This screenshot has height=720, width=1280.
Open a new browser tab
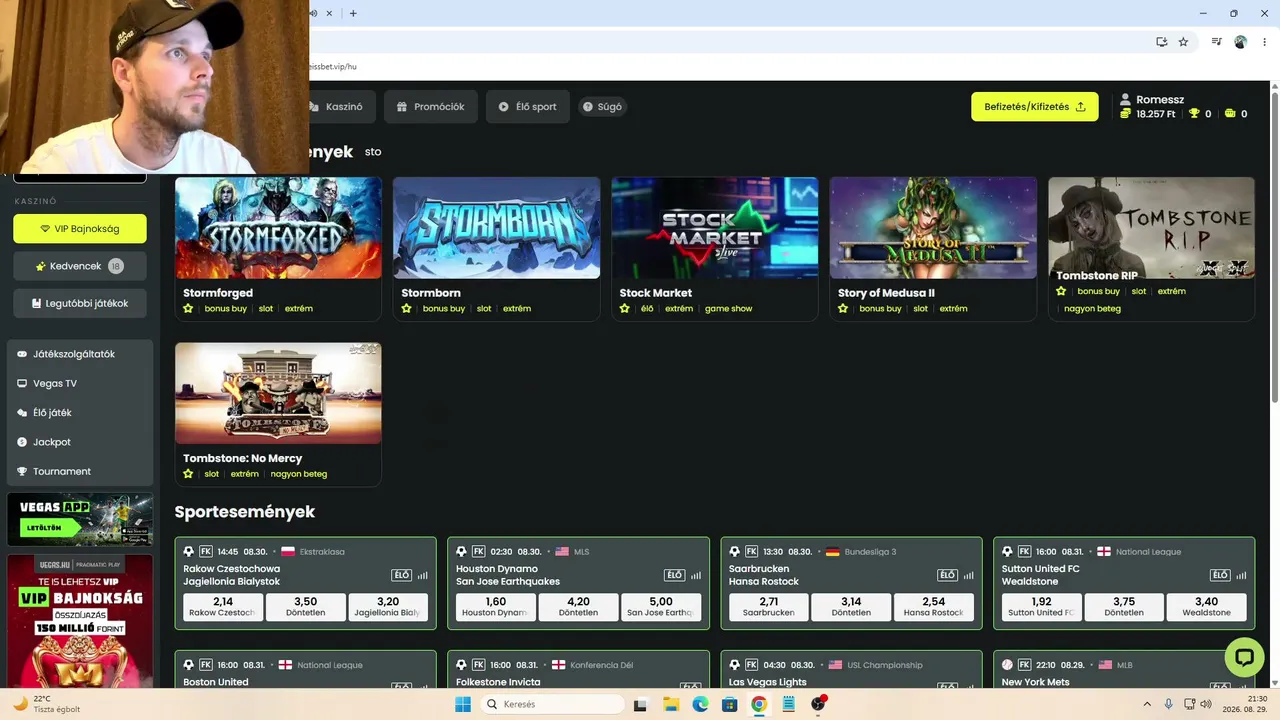point(353,13)
